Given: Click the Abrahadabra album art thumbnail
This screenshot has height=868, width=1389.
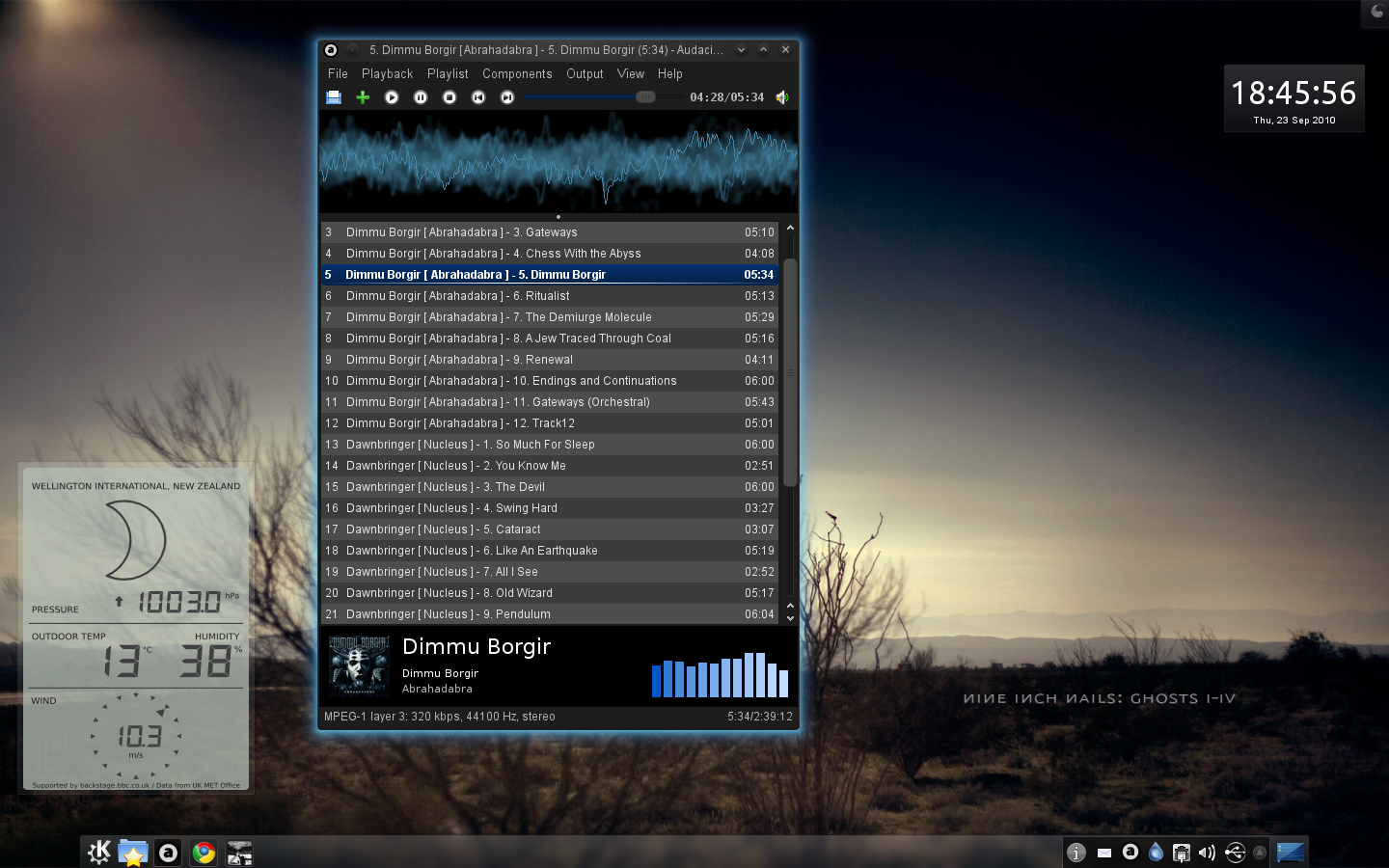Looking at the screenshot, I should pyautogui.click(x=359, y=665).
